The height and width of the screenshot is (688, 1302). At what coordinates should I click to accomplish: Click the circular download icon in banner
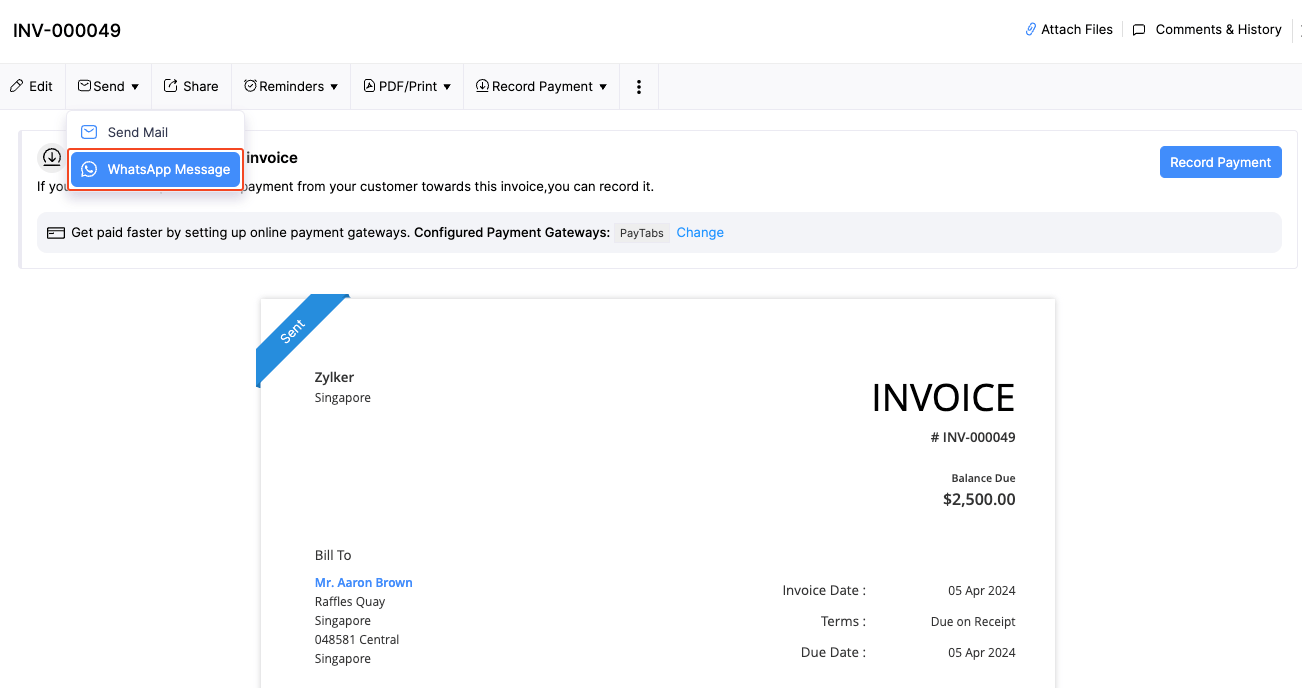51,157
